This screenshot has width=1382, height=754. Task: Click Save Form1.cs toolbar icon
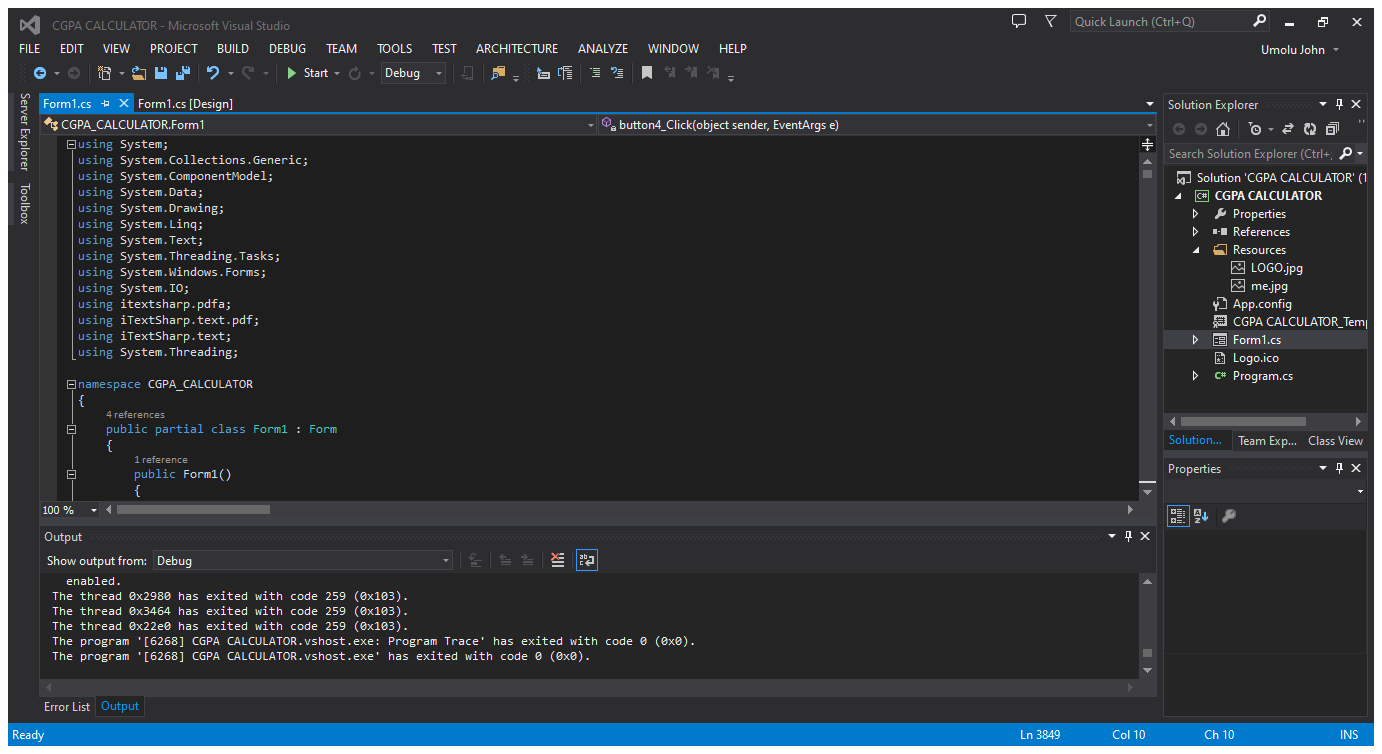tap(160, 72)
